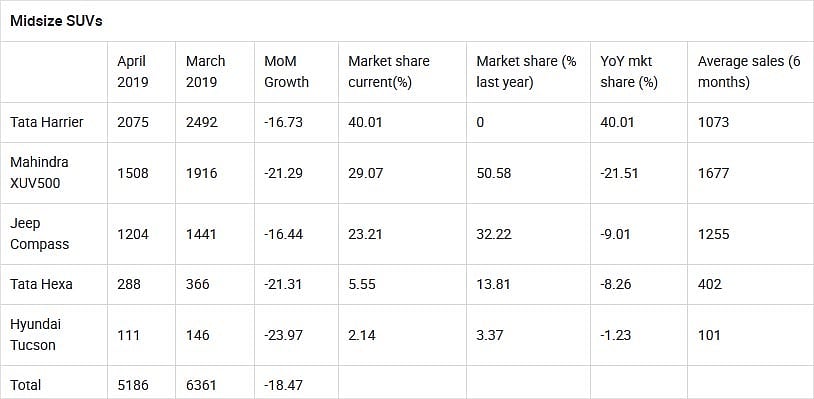Select the Tata Hexa row label
Image resolution: width=814 pixels, height=399 pixels.
click(x=41, y=284)
